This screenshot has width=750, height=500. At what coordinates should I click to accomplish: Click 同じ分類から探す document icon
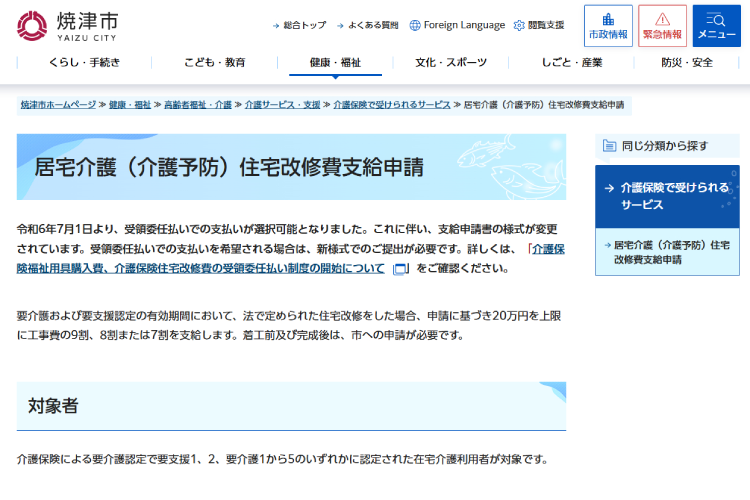tap(608, 145)
